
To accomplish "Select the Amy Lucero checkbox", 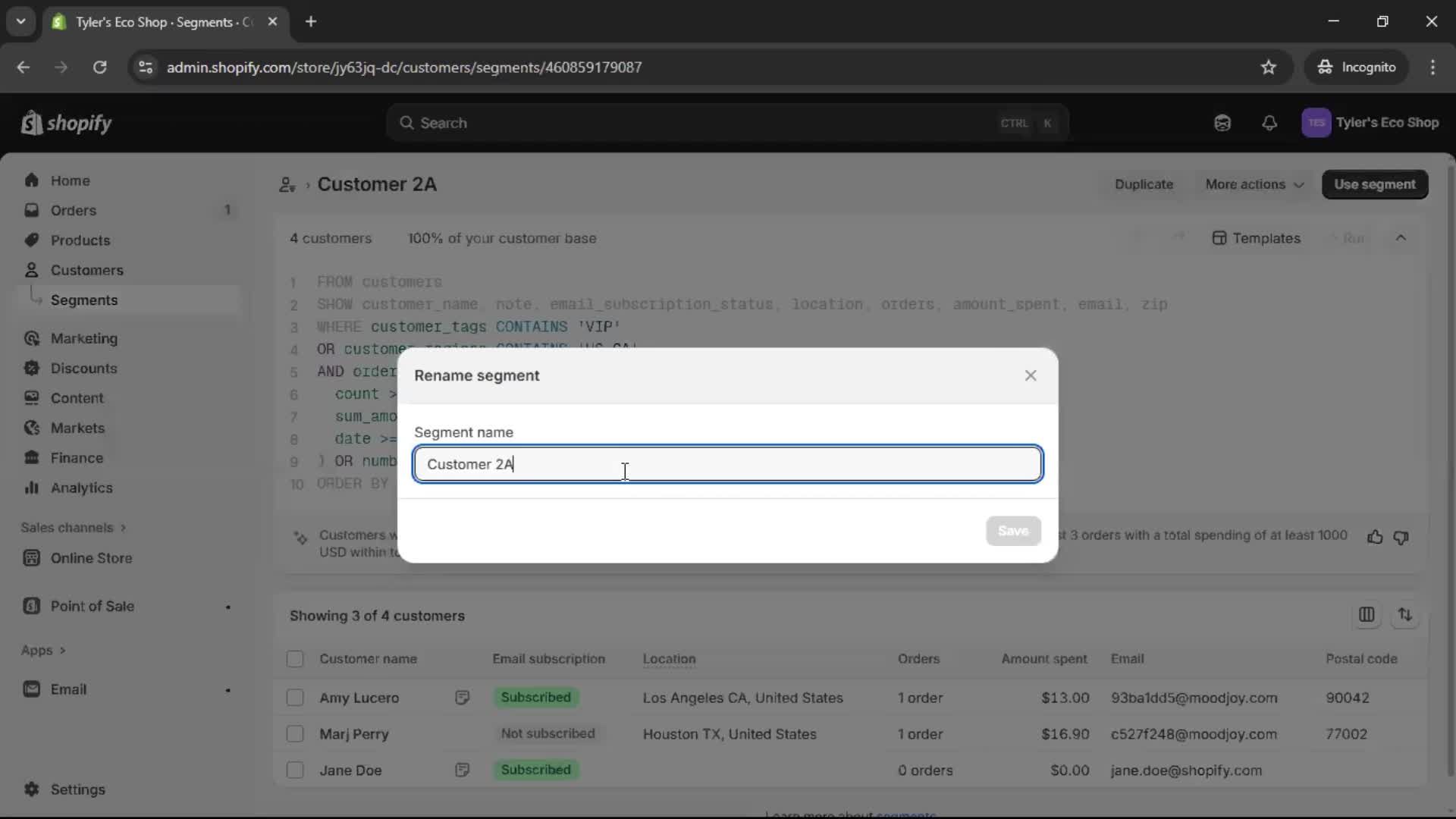I will tap(295, 698).
